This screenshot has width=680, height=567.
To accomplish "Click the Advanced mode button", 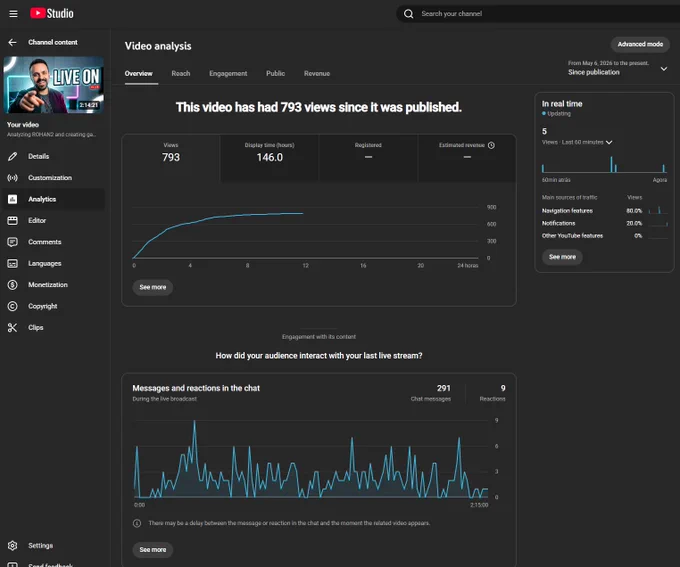I will pos(640,44).
